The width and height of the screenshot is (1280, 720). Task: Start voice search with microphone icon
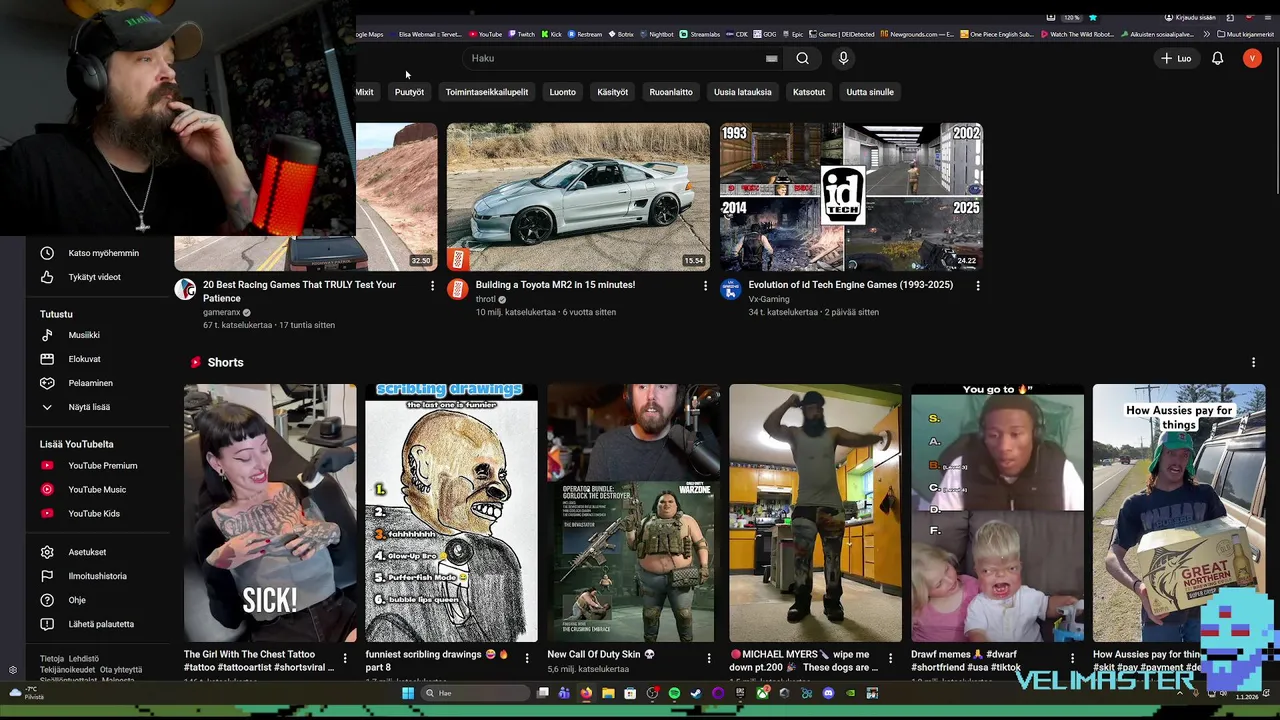point(843,58)
